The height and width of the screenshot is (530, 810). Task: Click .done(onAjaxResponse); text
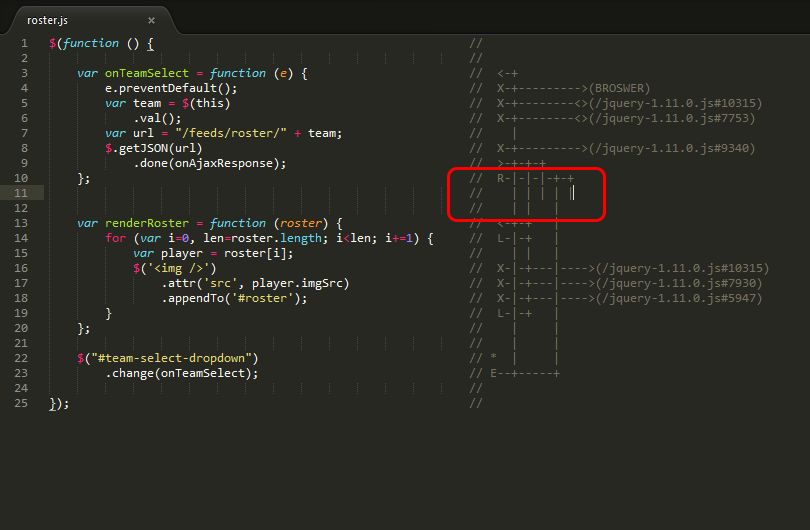click(x=210, y=163)
